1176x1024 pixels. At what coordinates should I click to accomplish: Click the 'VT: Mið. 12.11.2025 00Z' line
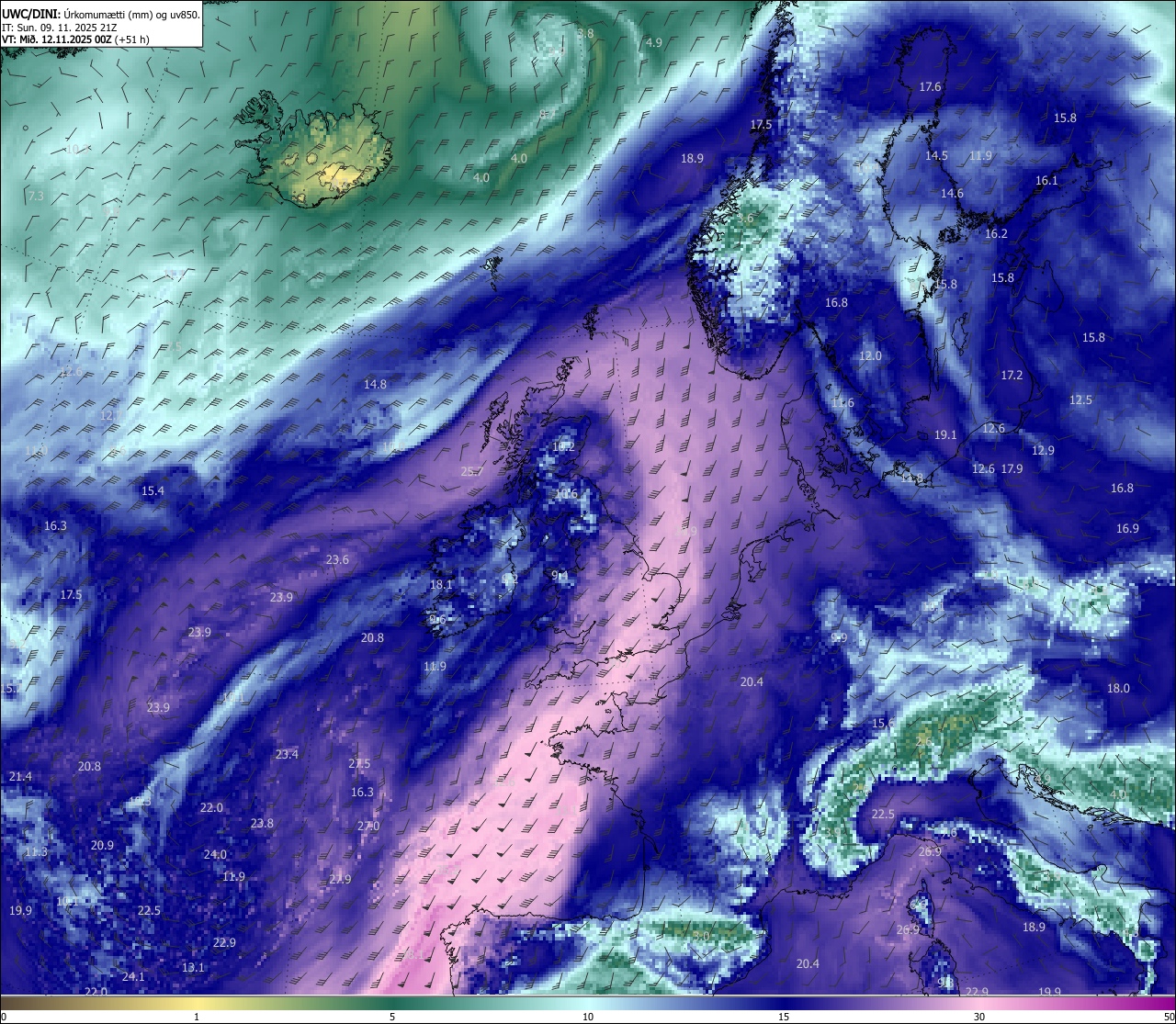57,39
